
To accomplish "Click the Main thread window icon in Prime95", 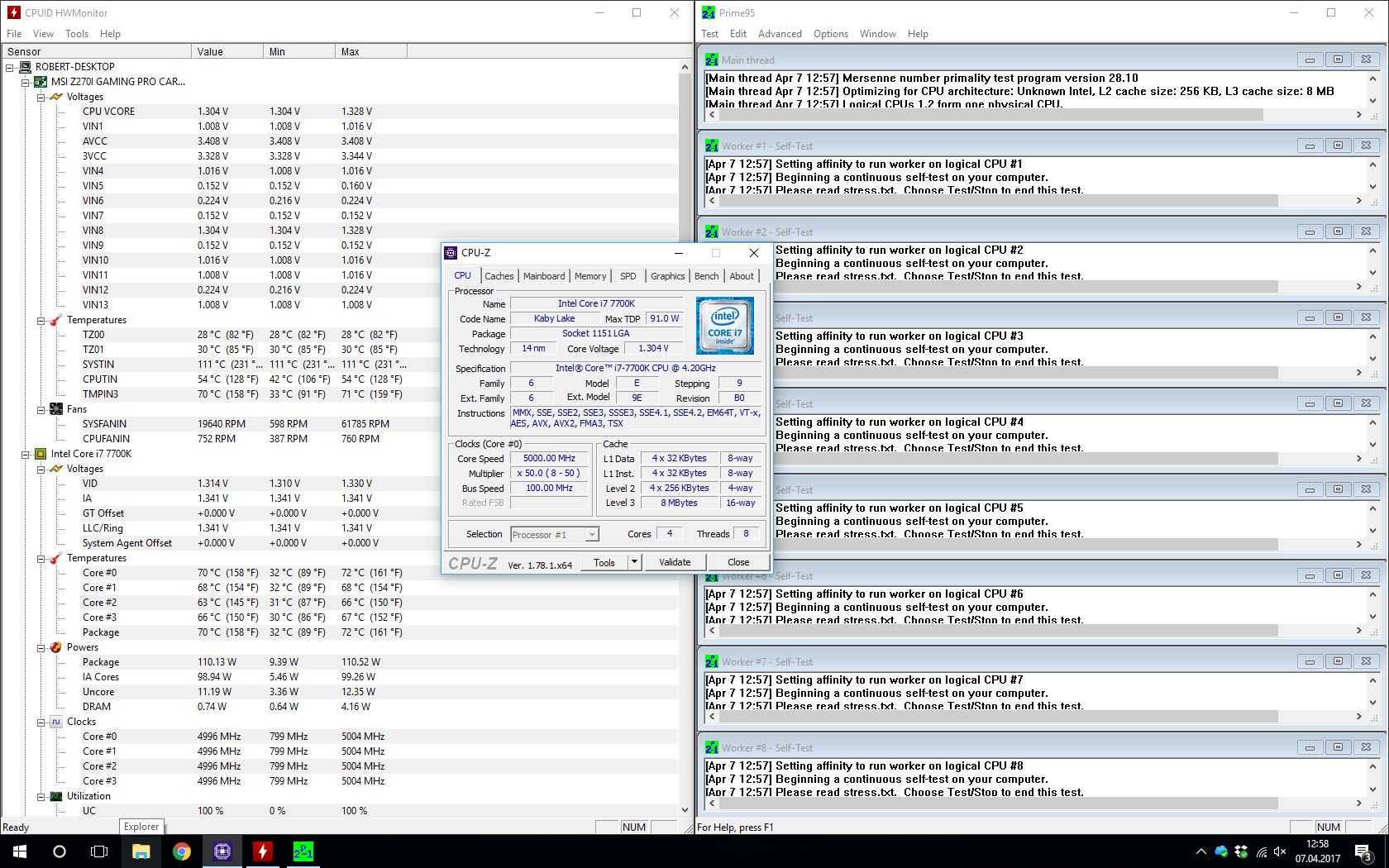I will pos(712,60).
